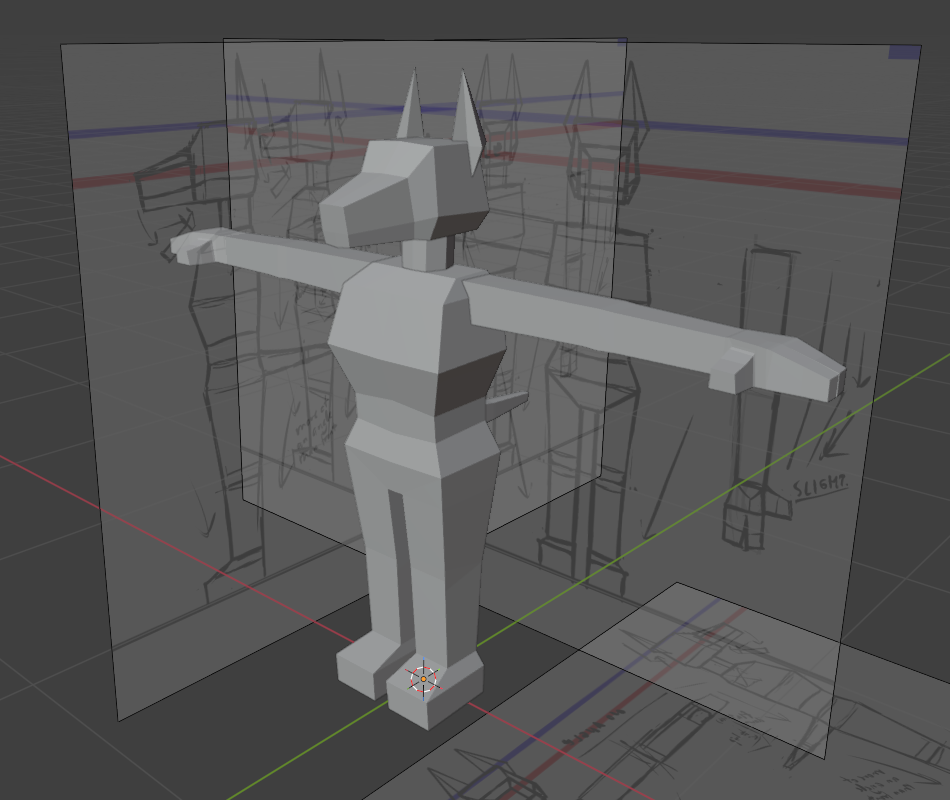Click the upper chest of the torso
This screenshot has width=950, height=800.
click(400, 310)
